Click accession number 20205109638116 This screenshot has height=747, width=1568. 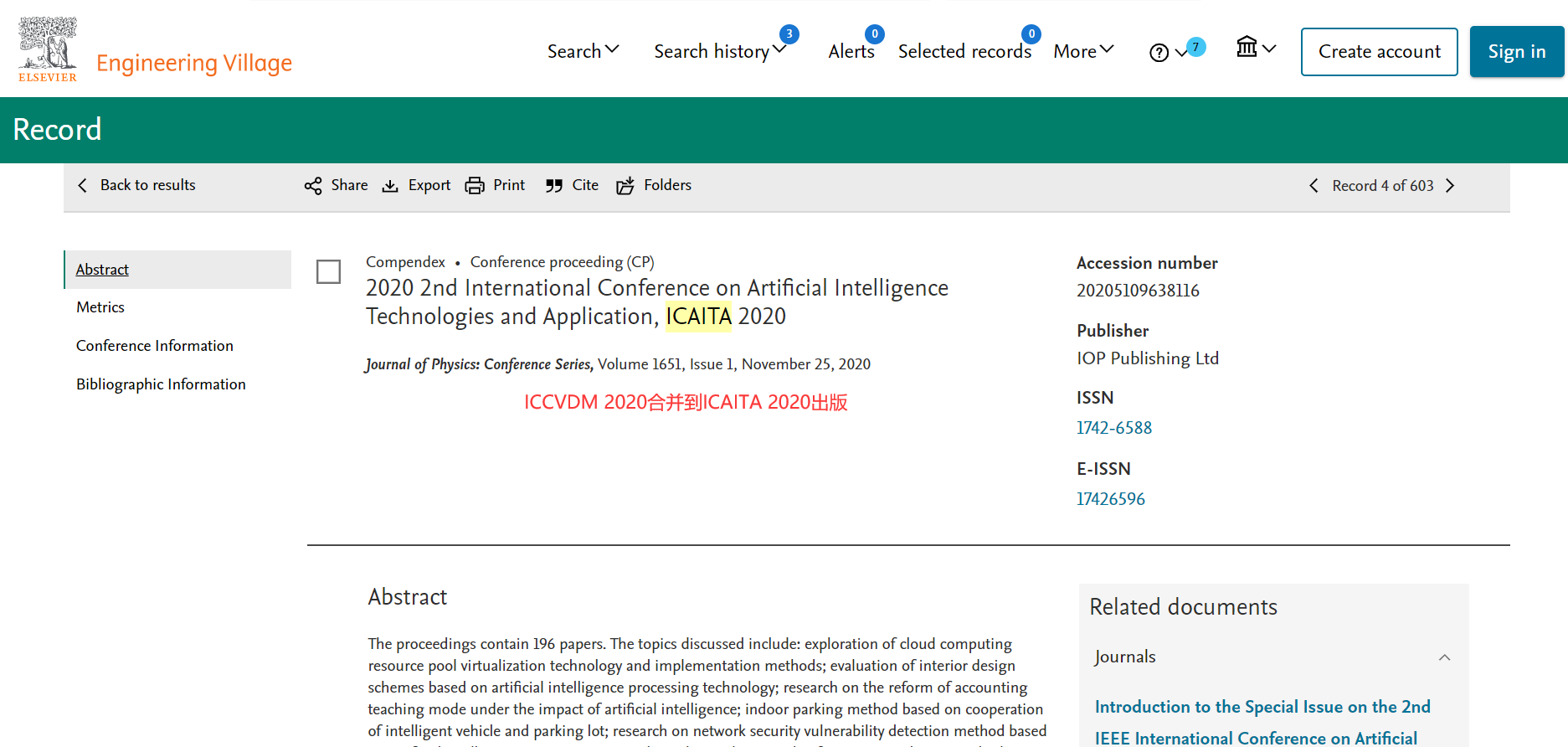click(x=1138, y=291)
